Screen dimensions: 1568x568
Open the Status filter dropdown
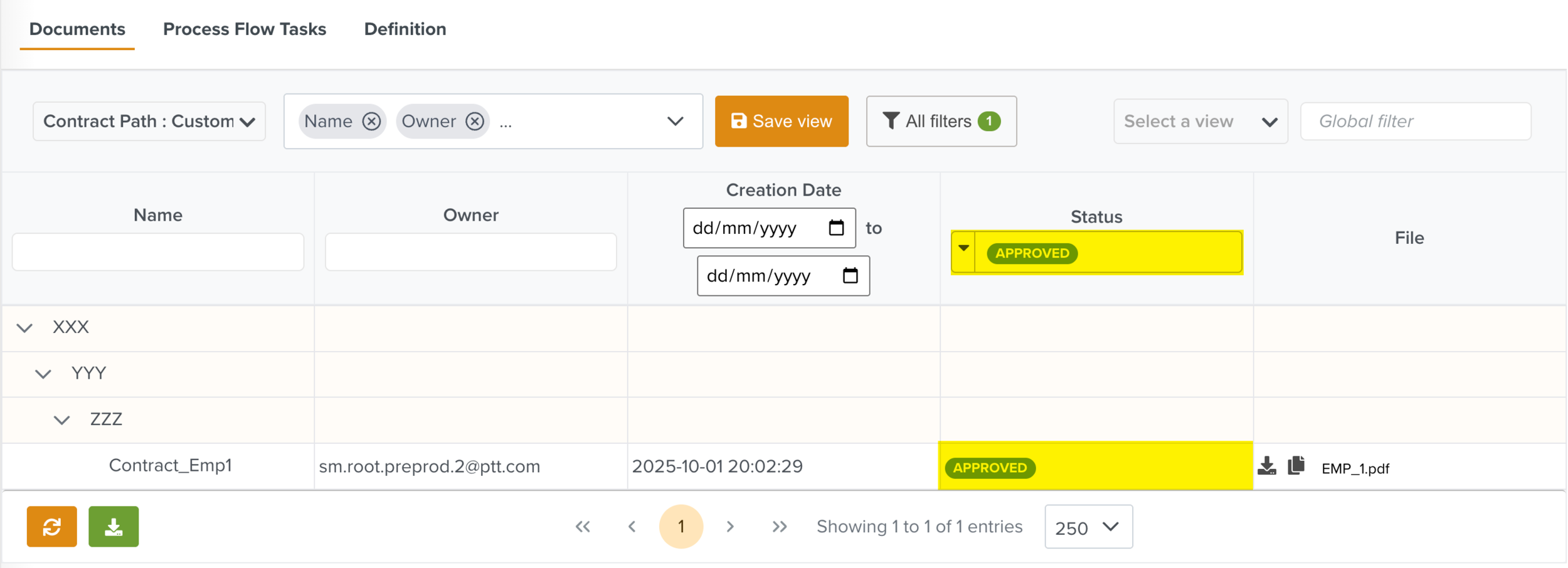pos(963,252)
